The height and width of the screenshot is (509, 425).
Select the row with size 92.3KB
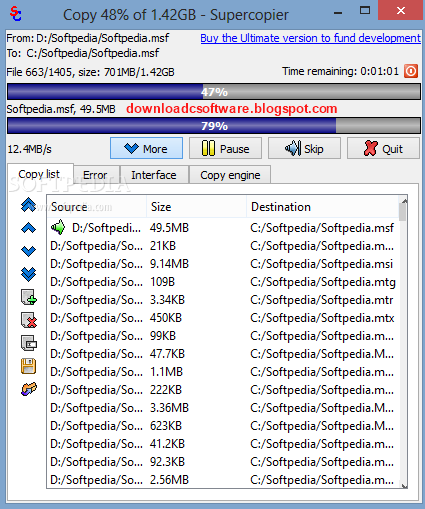pos(223,462)
